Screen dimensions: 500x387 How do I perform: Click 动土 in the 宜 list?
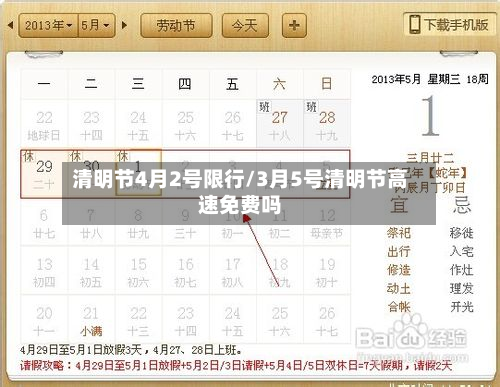click(x=399, y=288)
